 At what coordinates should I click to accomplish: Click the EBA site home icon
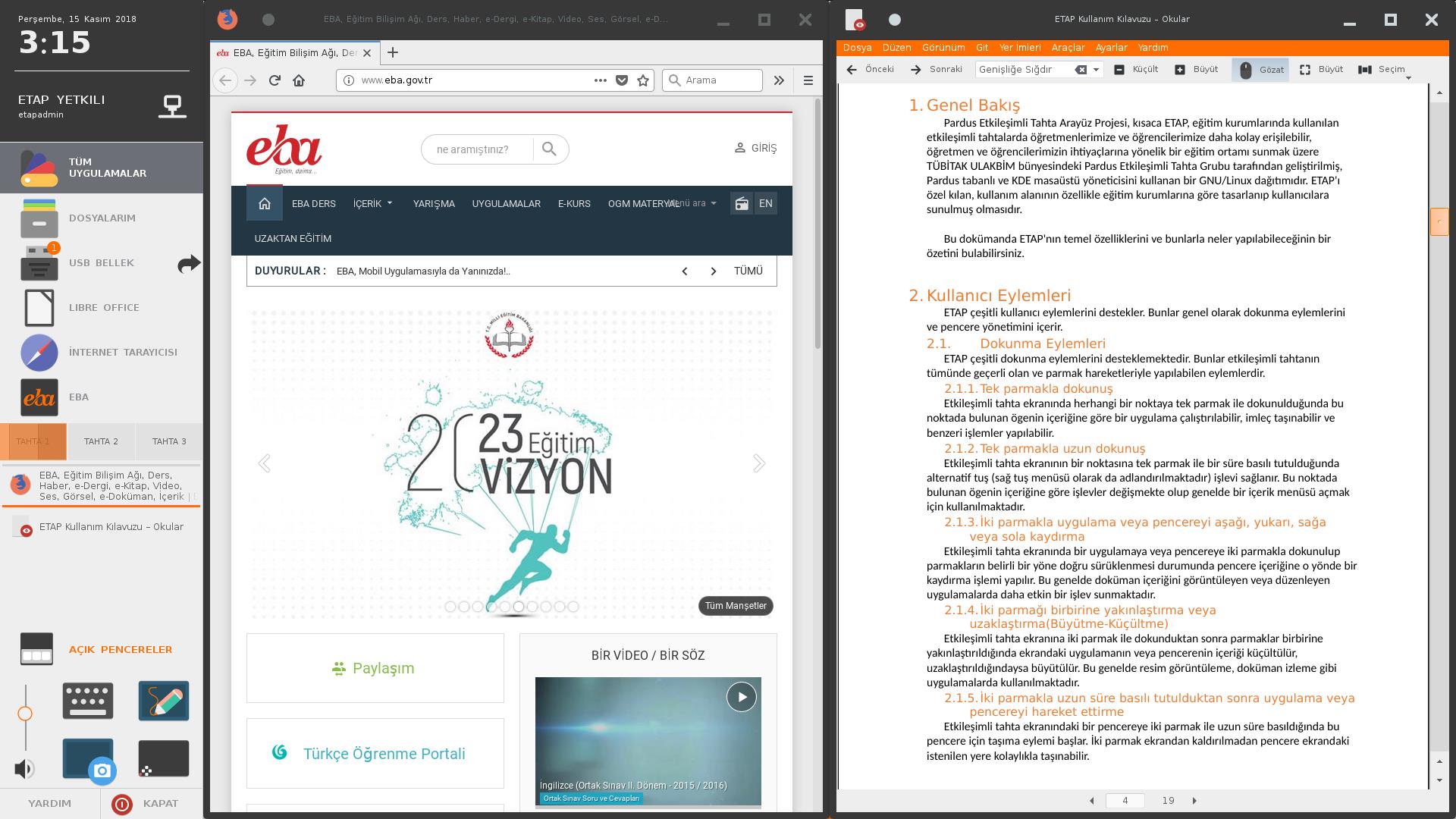point(265,203)
